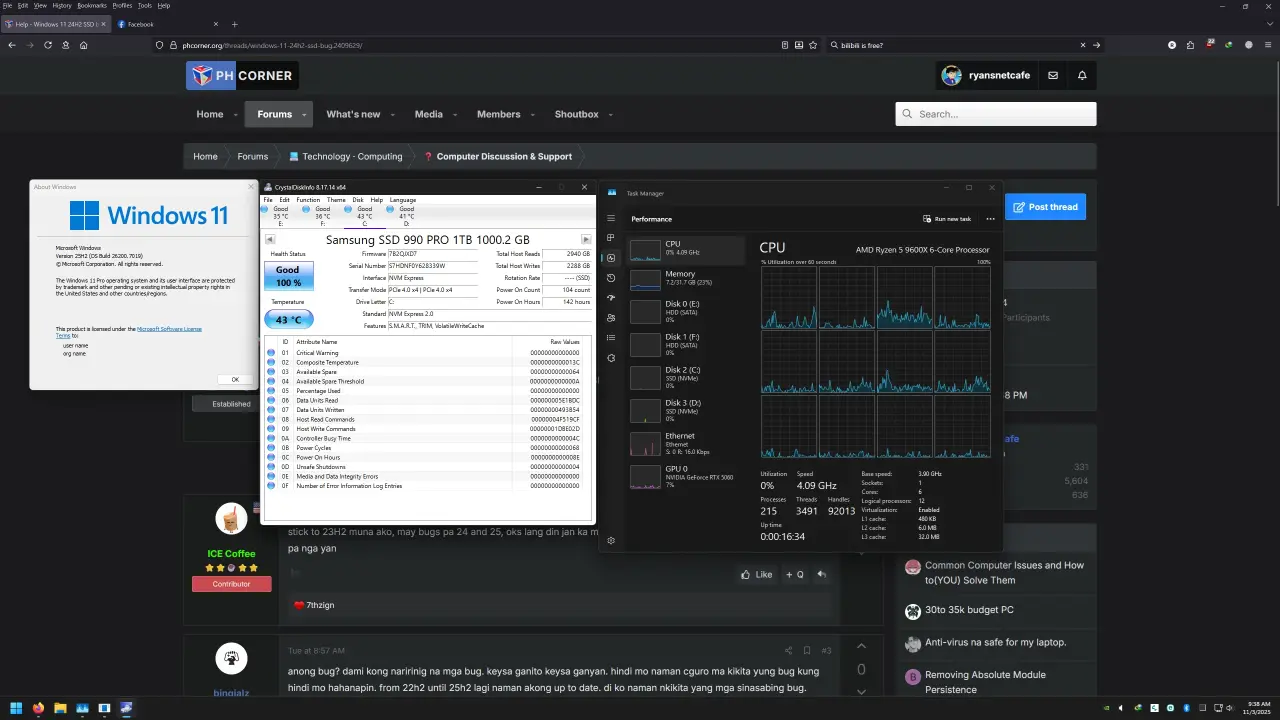The width and height of the screenshot is (1280, 720).
Task: Go to next disk in CrystalDiskInfo
Action: (x=586, y=240)
